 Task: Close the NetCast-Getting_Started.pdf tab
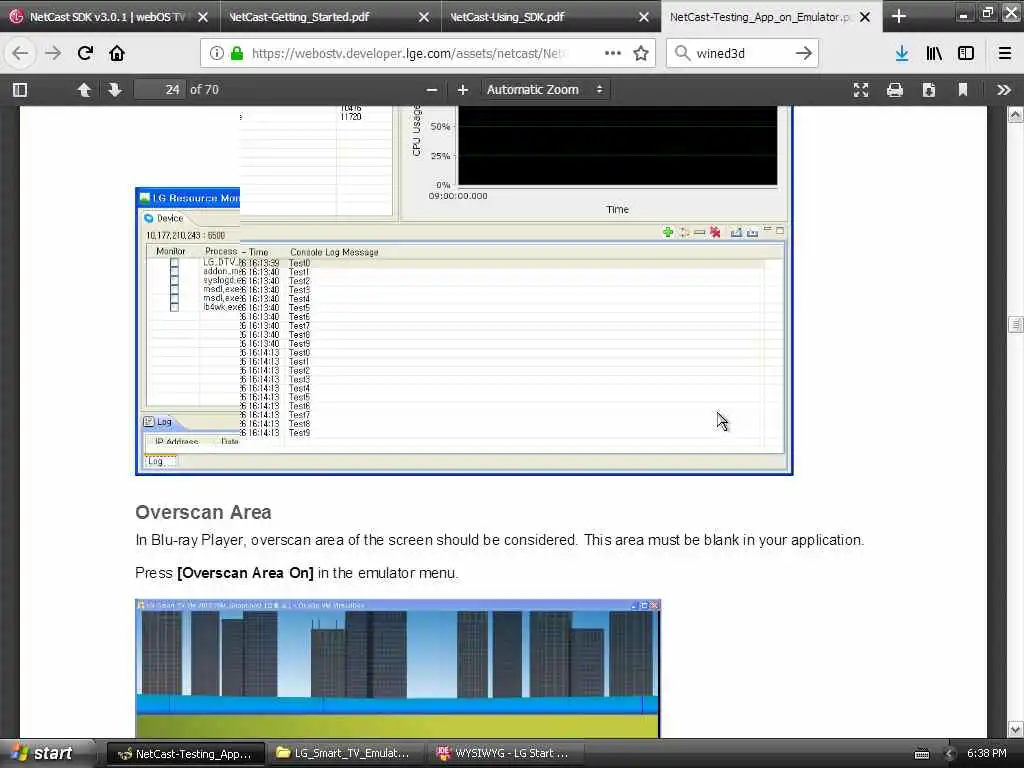[x=424, y=17]
